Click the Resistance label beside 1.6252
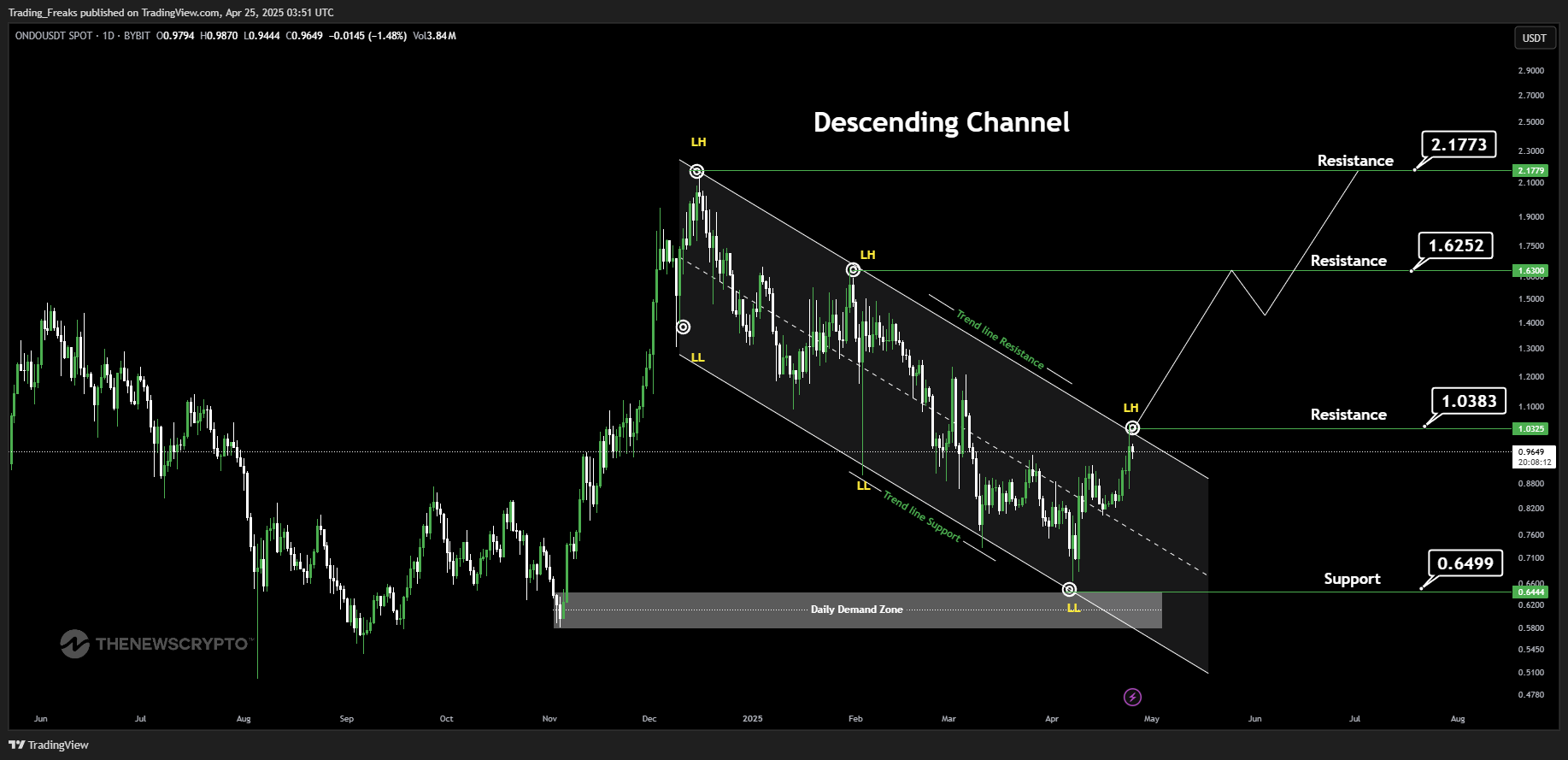Image resolution: width=1568 pixels, height=760 pixels. [1348, 261]
